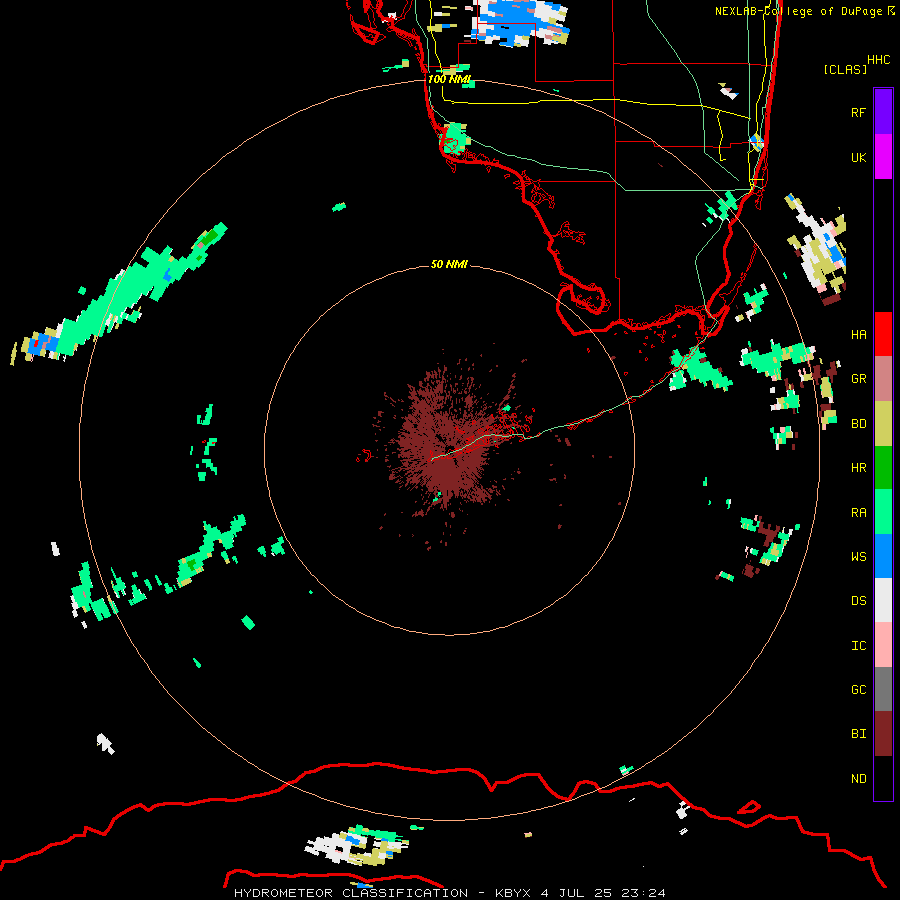This screenshot has height=900, width=900.
Task: Click the IC pink legend swatch
Action: coord(883,645)
